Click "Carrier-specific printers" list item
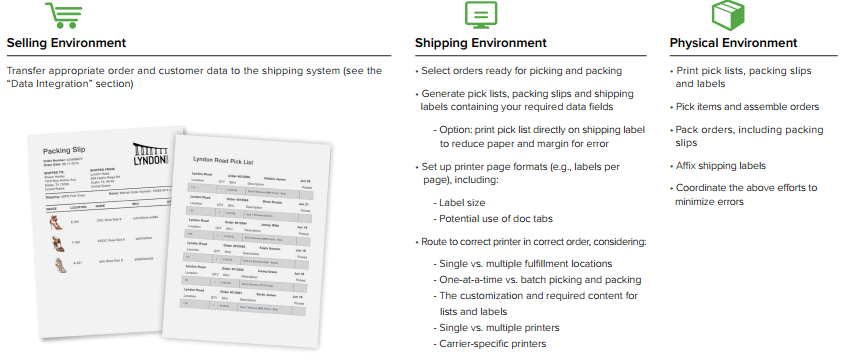 coord(490,344)
